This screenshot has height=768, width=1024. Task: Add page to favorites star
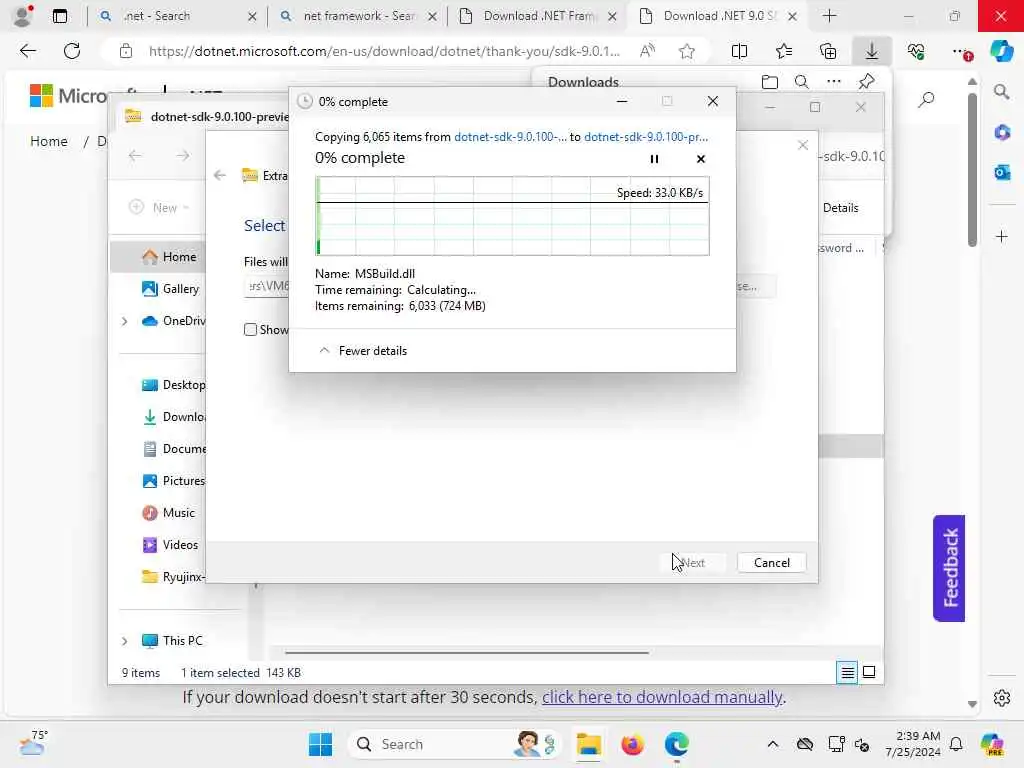point(686,51)
